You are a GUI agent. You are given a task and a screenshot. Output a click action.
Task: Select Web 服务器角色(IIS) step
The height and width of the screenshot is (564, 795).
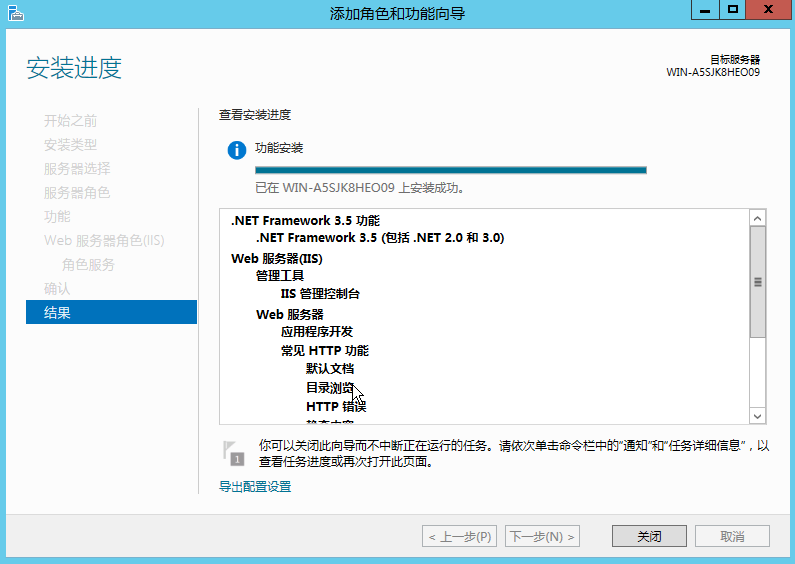pyautogui.click(x=104, y=240)
